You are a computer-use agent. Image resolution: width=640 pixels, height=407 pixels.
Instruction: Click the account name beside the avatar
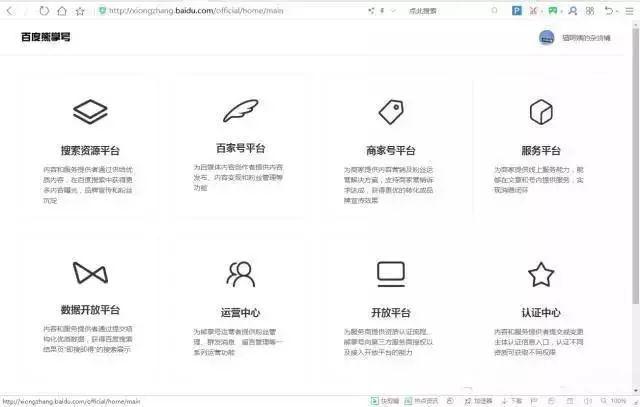pos(586,38)
